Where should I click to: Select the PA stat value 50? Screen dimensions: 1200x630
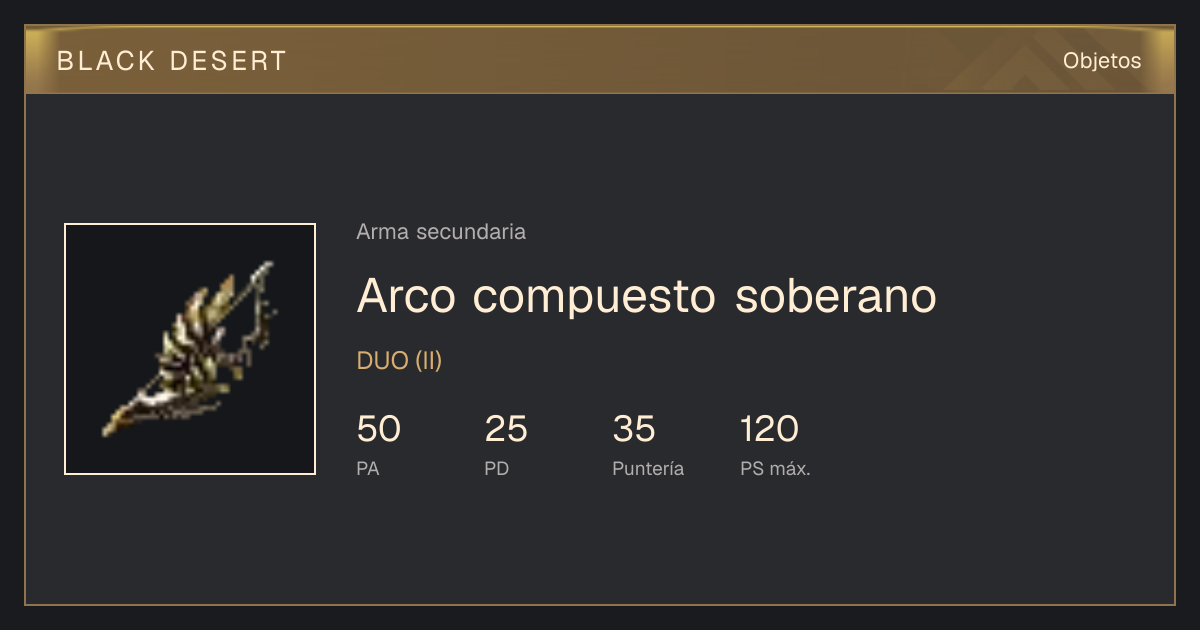click(x=378, y=429)
